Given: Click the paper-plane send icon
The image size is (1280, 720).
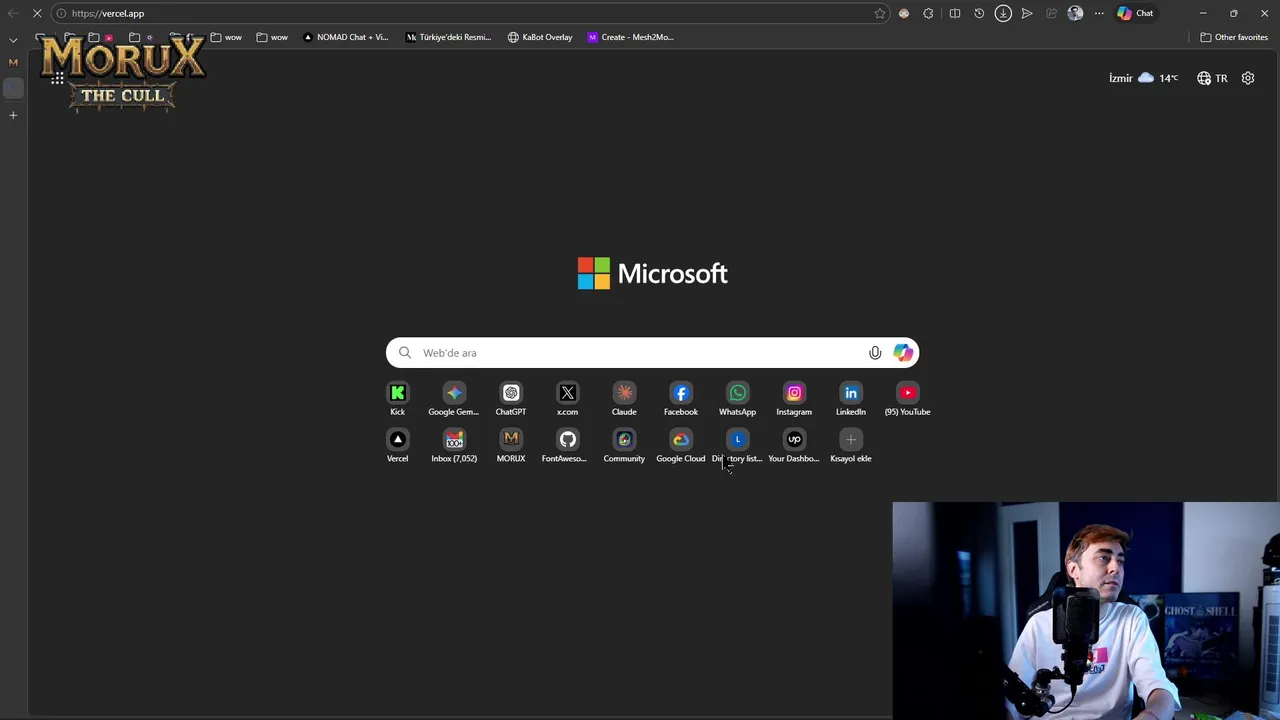Looking at the screenshot, I should click(1027, 13).
